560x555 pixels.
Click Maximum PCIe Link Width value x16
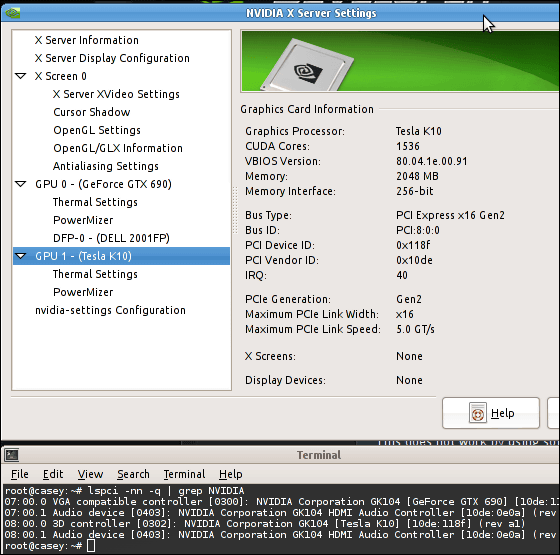405,314
